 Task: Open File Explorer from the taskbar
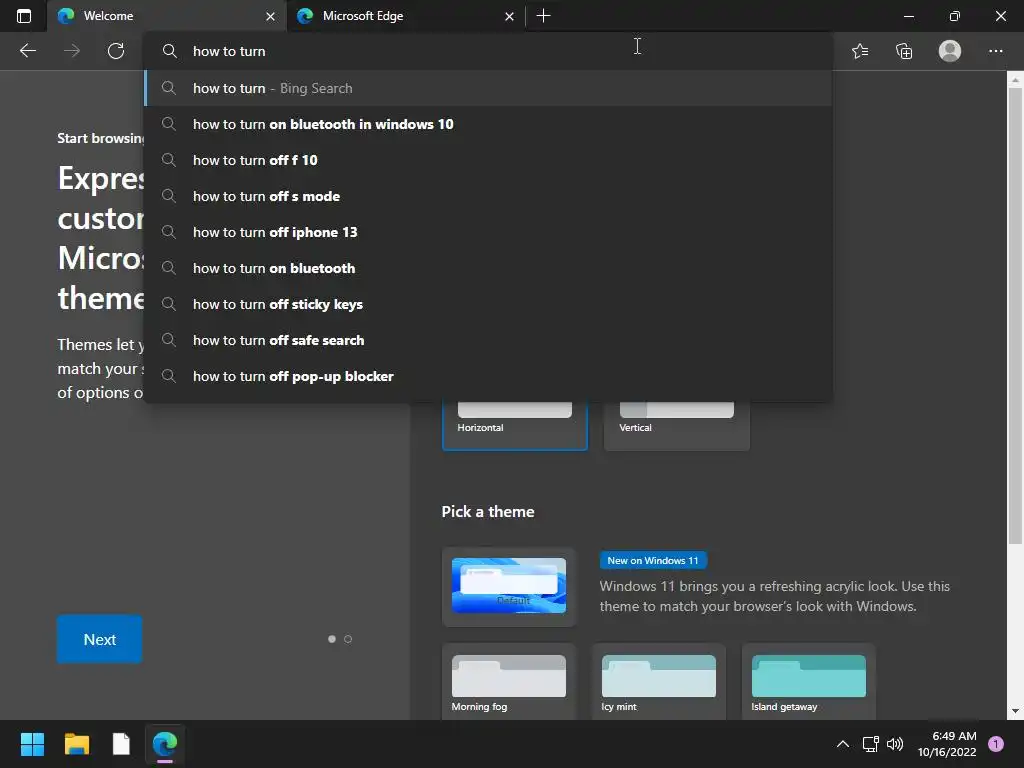pyautogui.click(x=76, y=744)
